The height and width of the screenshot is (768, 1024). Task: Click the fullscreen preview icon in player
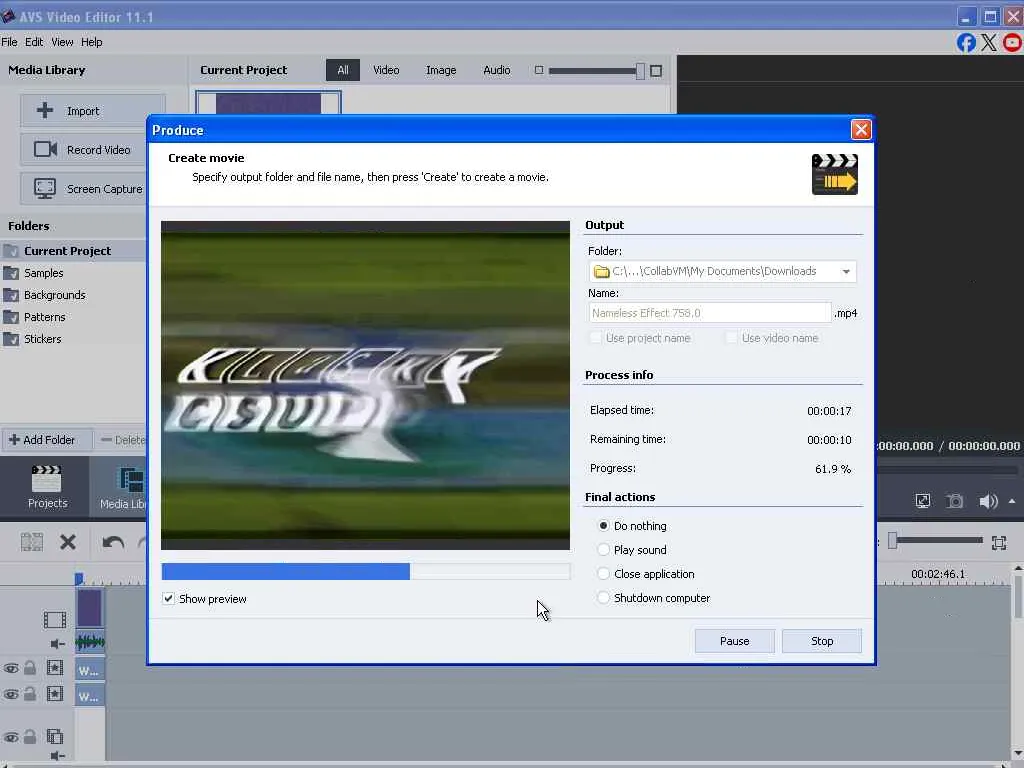point(923,502)
